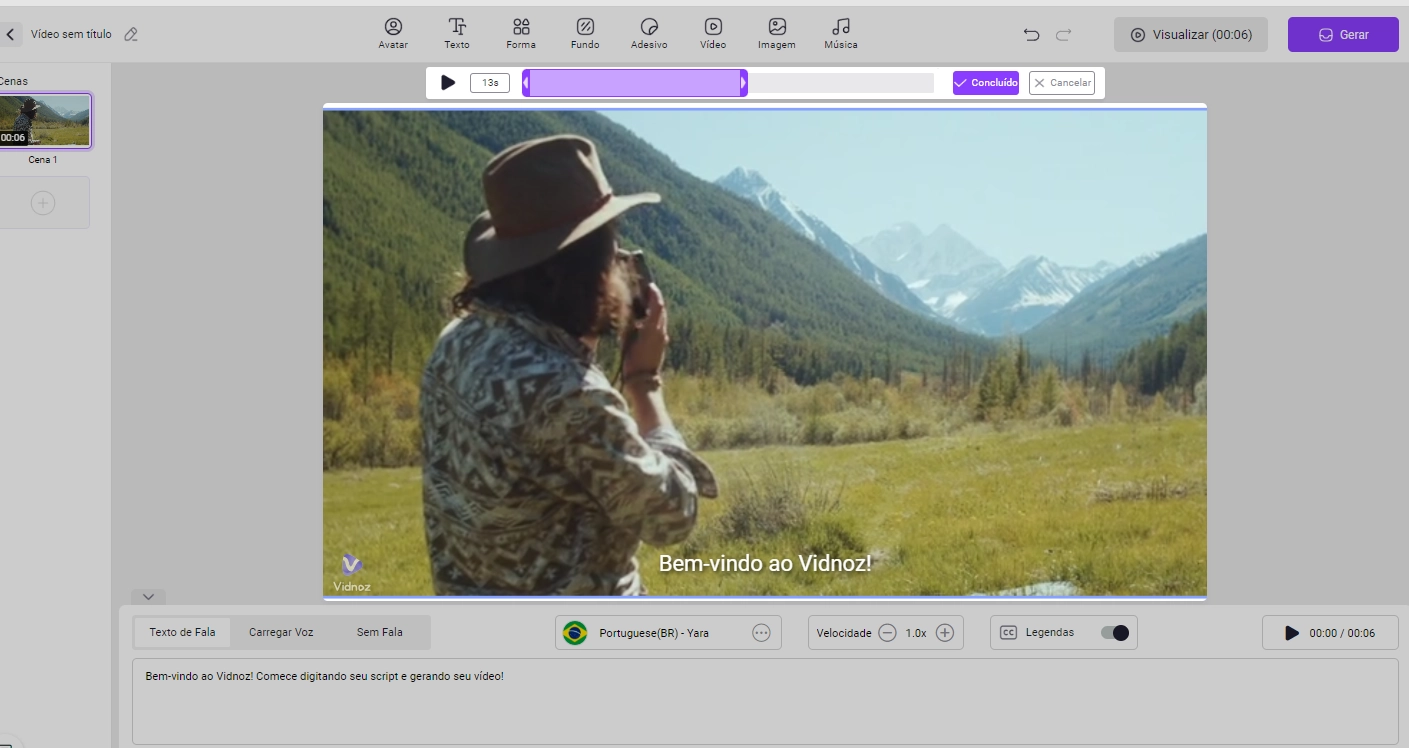Edit the video title with pencil icon
The image size is (1409, 748).
click(x=131, y=34)
